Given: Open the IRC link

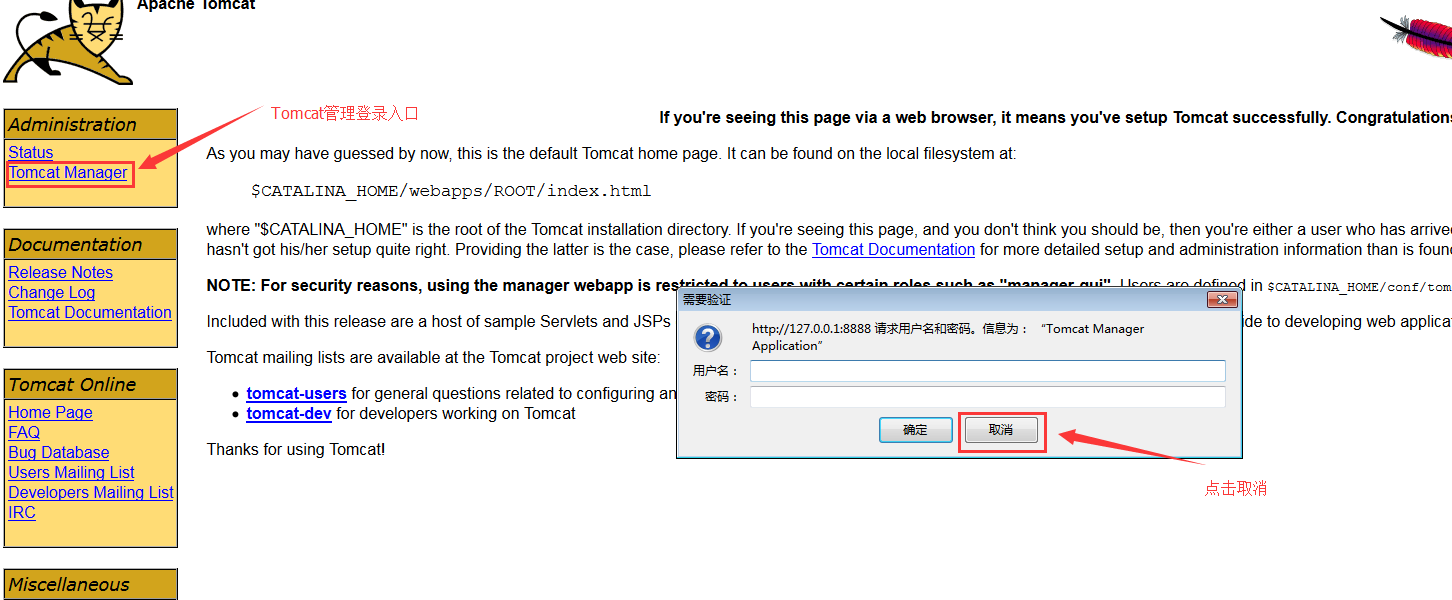Looking at the screenshot, I should [x=22, y=513].
